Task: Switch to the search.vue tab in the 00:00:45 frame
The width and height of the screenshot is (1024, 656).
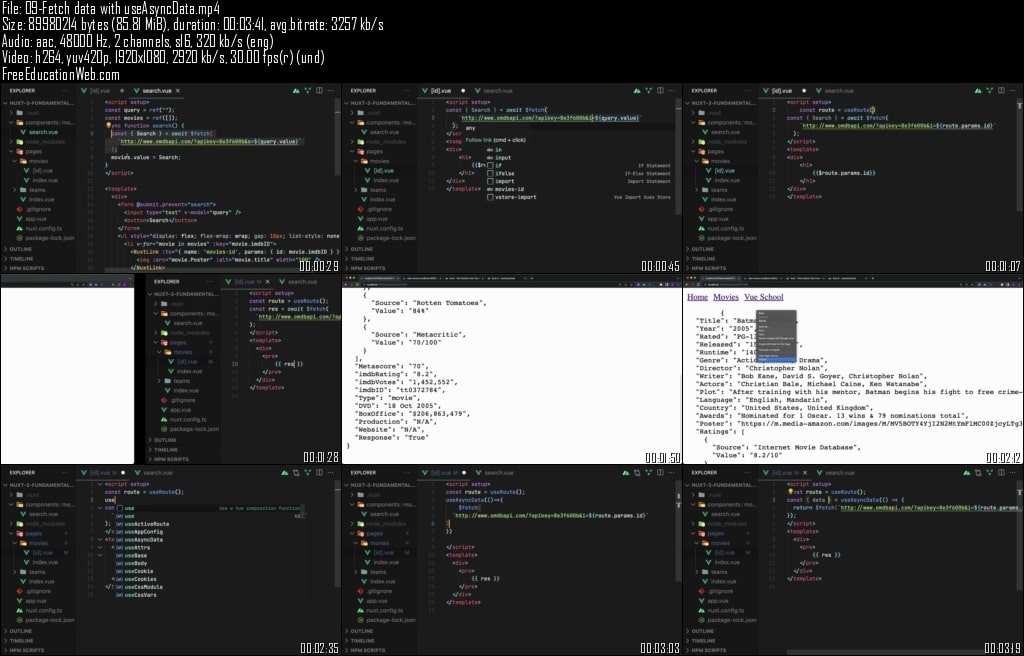Action: tap(494, 91)
